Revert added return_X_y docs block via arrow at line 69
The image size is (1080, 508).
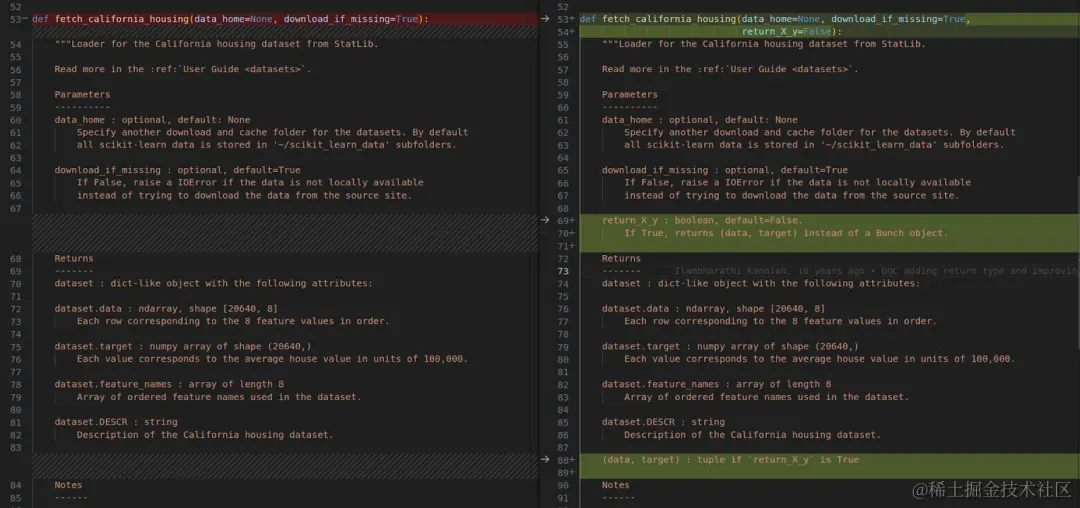546,220
